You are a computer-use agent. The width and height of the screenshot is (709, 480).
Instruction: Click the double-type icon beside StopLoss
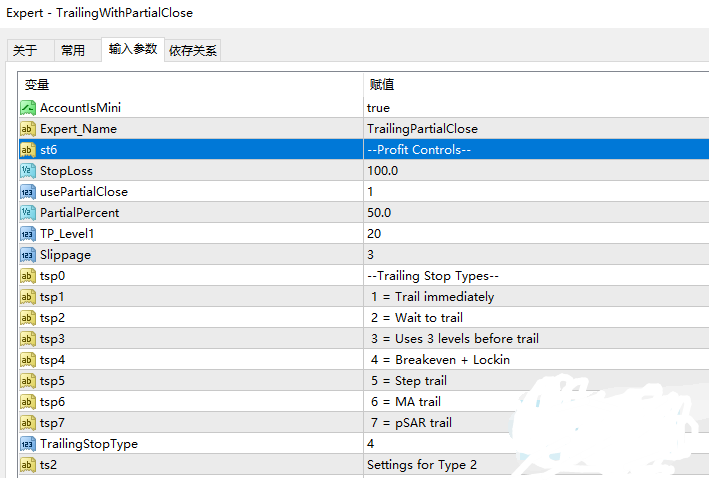[x=28, y=170]
